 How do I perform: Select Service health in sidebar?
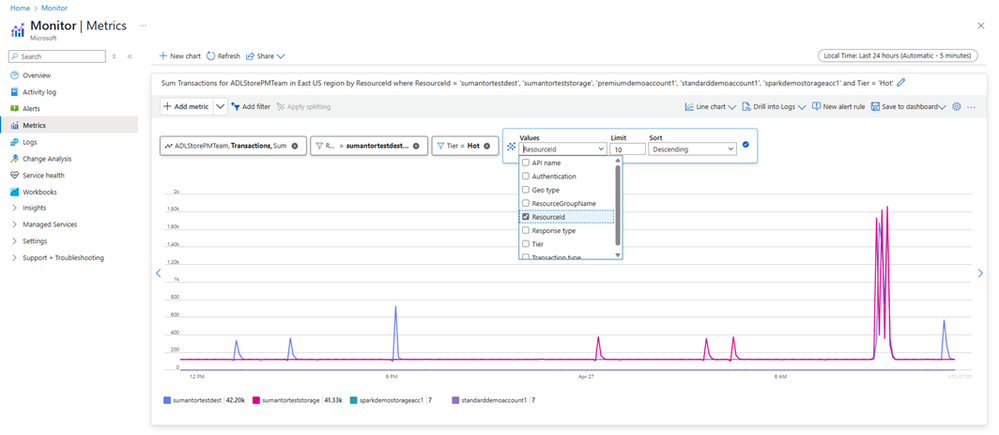(43, 175)
